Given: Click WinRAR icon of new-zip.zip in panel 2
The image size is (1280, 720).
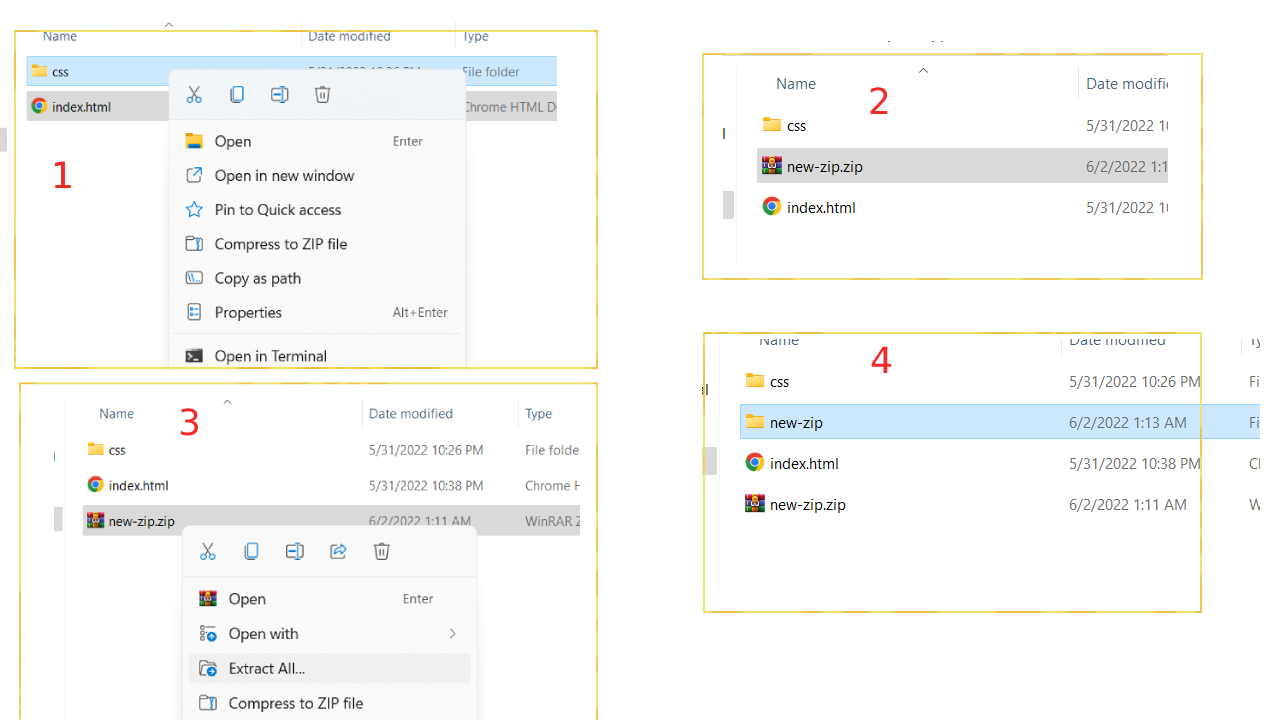Looking at the screenshot, I should pyautogui.click(x=772, y=166).
